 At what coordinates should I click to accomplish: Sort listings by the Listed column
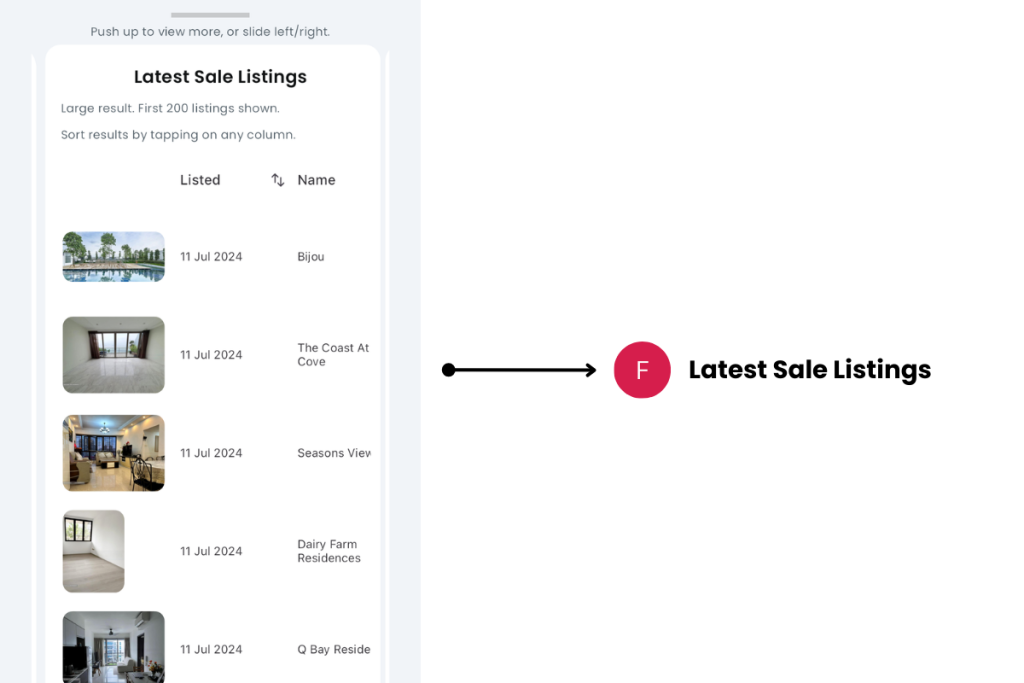(200, 180)
